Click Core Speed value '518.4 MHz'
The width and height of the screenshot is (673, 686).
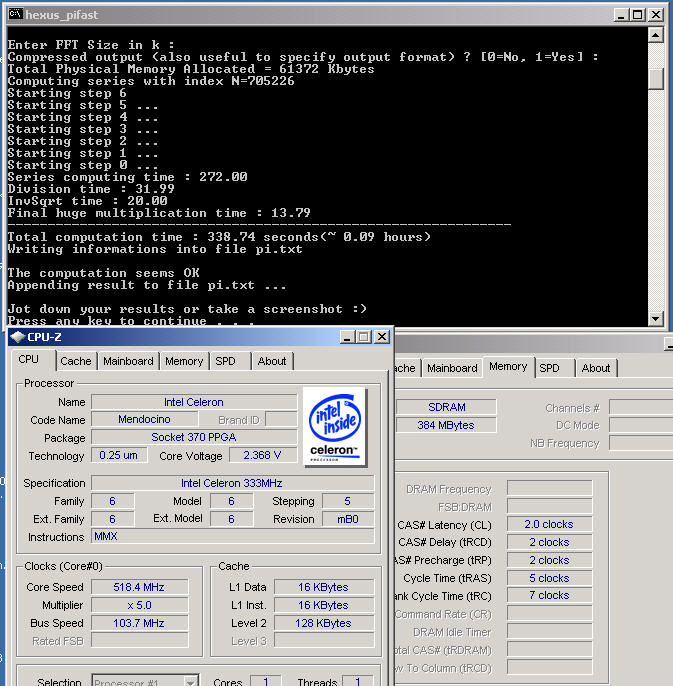click(139, 587)
